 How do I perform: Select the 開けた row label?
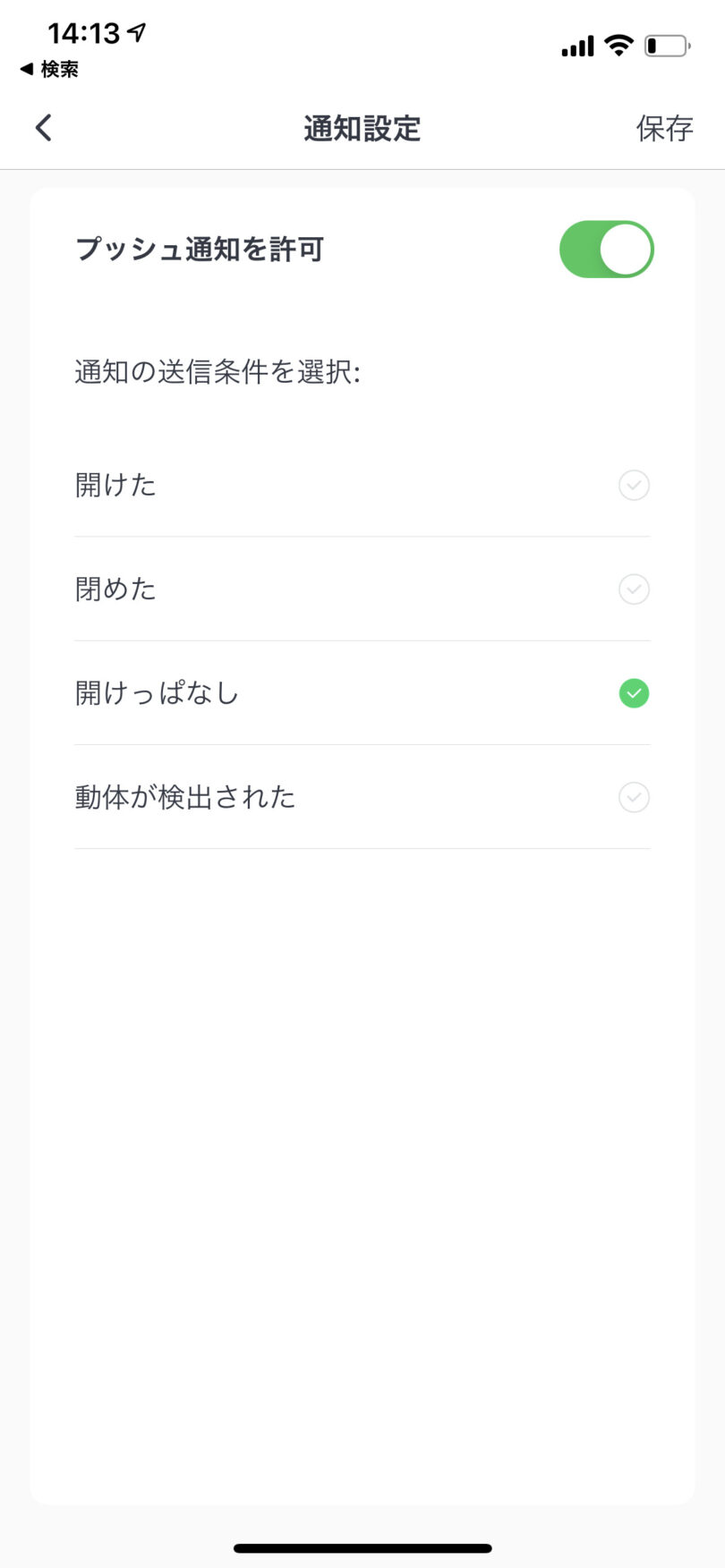pos(115,485)
